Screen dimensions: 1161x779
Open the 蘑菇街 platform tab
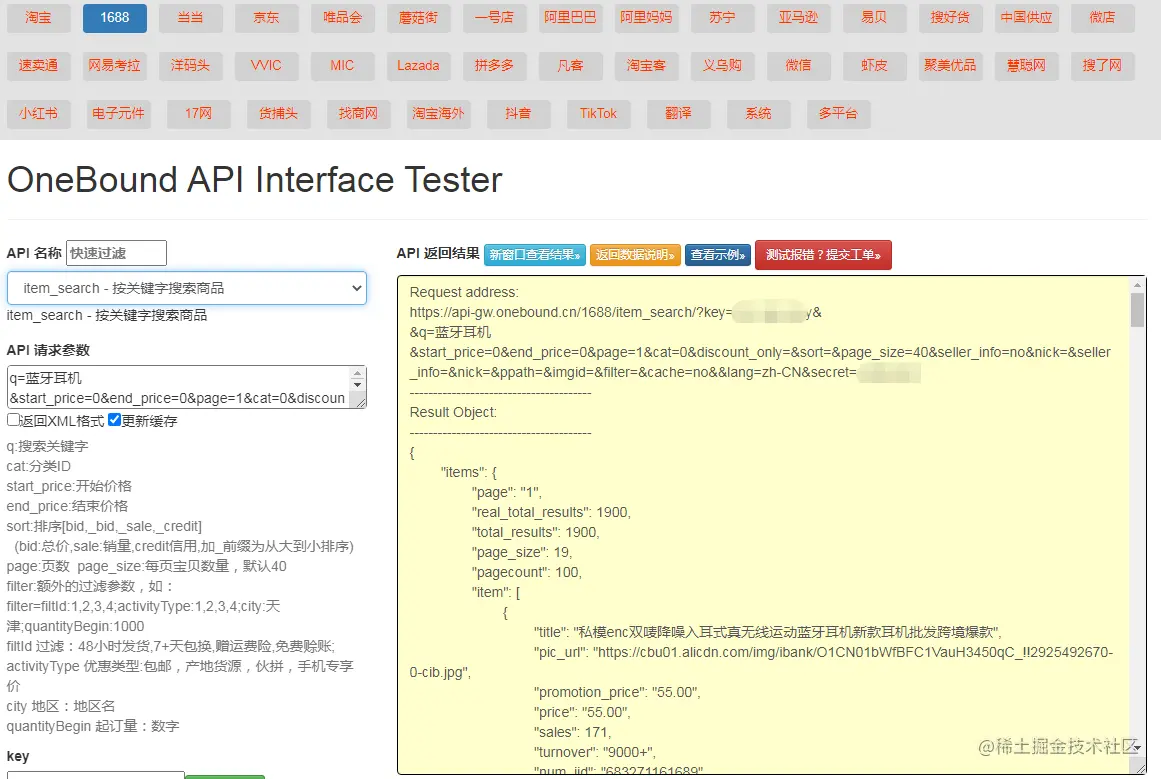[x=418, y=18]
